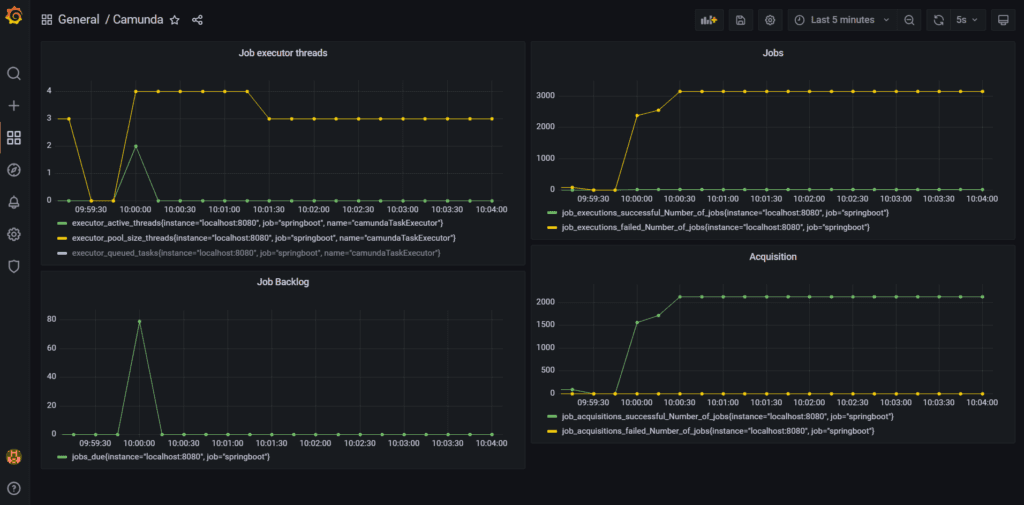Open the Create plus menu in sidebar
The height and width of the screenshot is (505, 1024).
click(x=14, y=106)
